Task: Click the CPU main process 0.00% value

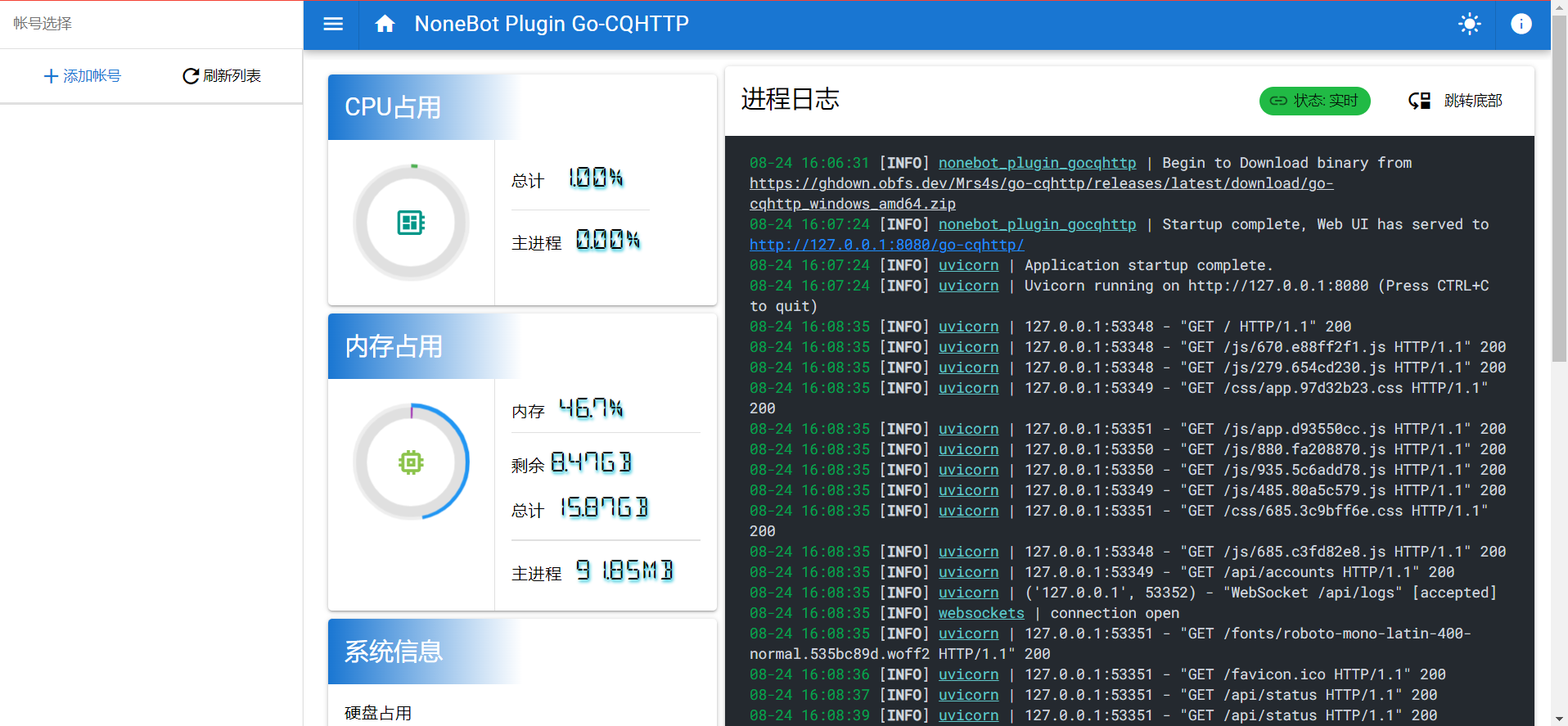Action: tap(608, 240)
